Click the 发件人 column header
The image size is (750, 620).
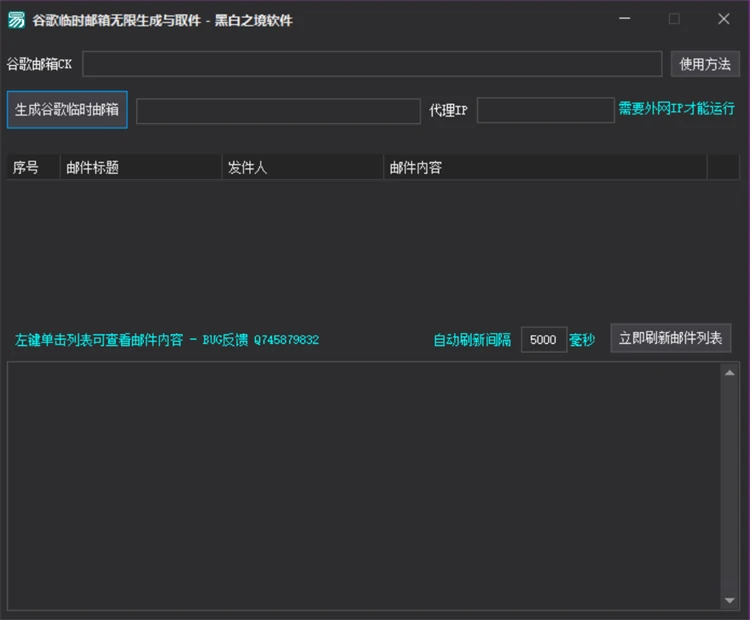(x=303, y=167)
